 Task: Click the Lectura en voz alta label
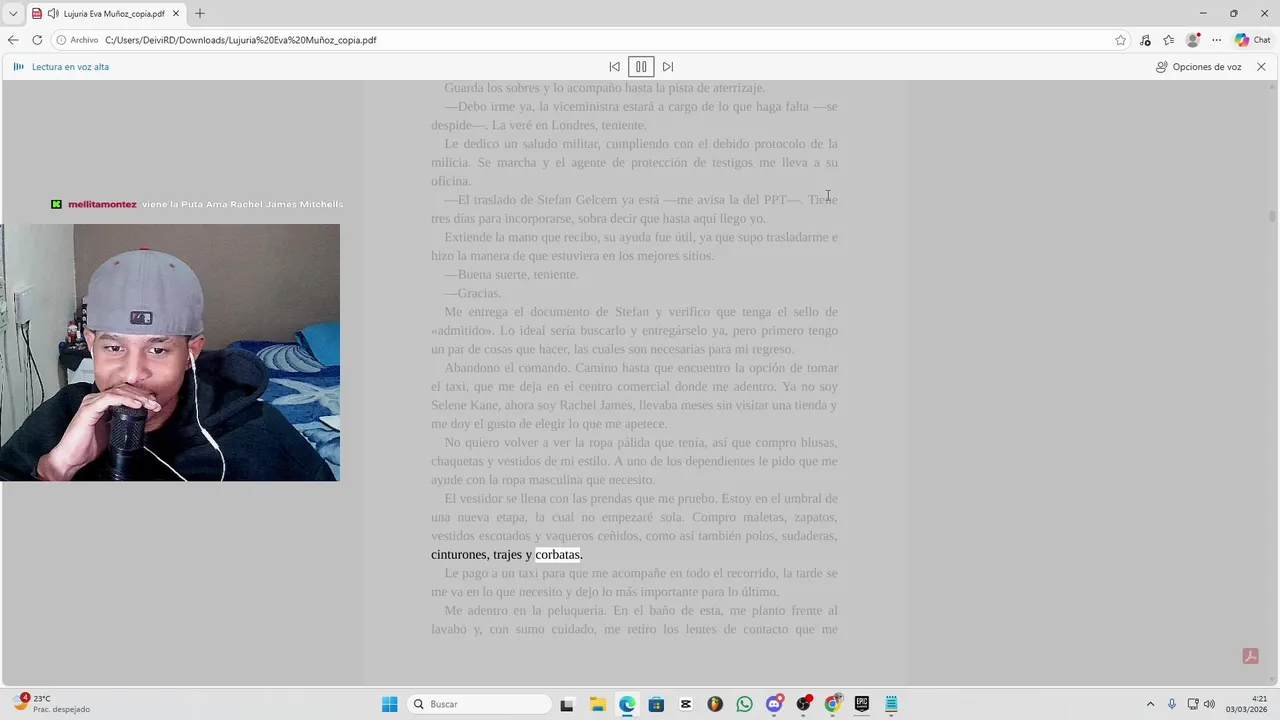[70, 67]
